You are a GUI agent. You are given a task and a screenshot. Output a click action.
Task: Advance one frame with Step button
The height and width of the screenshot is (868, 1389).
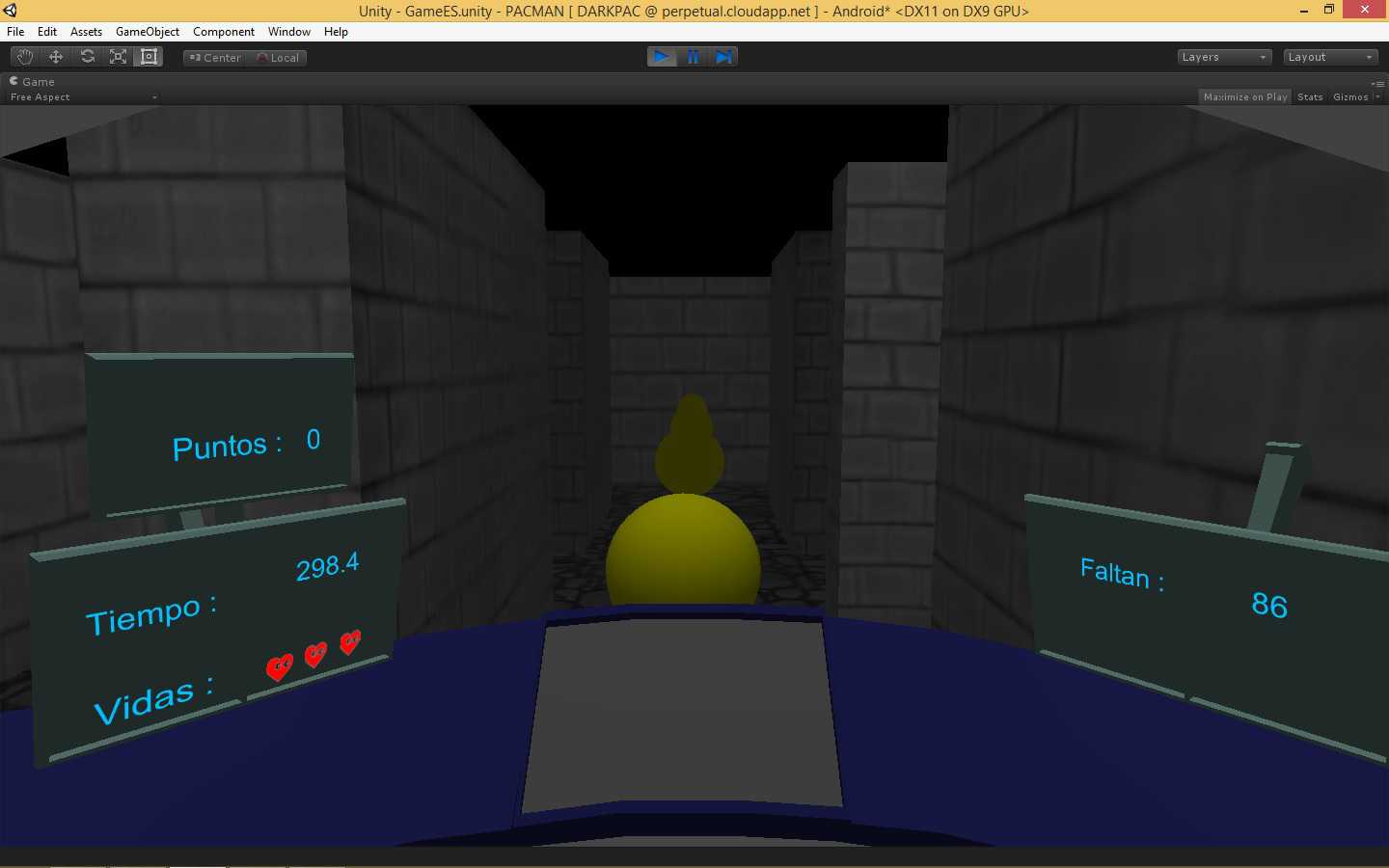tap(723, 57)
